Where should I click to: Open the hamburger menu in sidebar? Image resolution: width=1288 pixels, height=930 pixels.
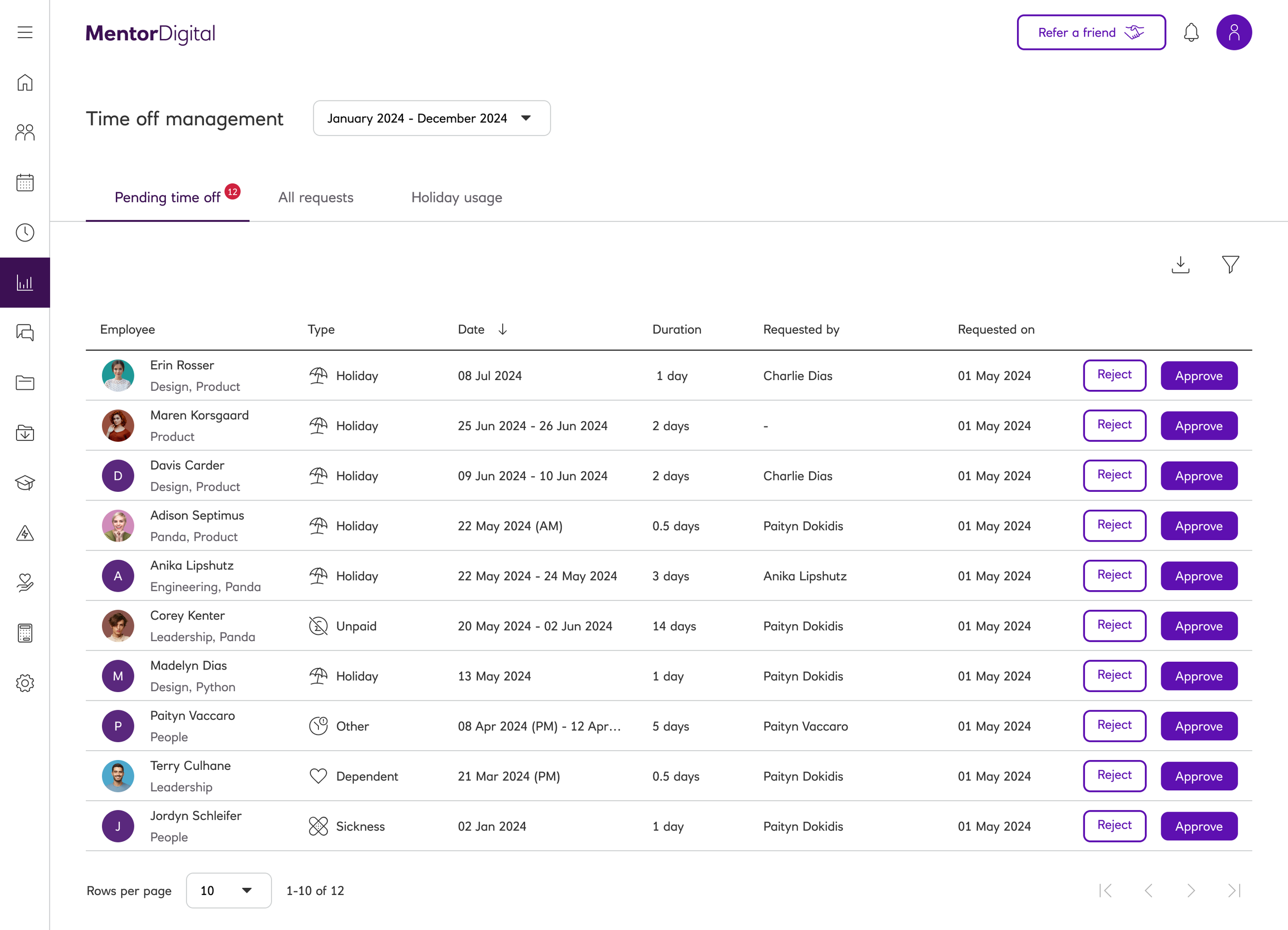coord(25,32)
